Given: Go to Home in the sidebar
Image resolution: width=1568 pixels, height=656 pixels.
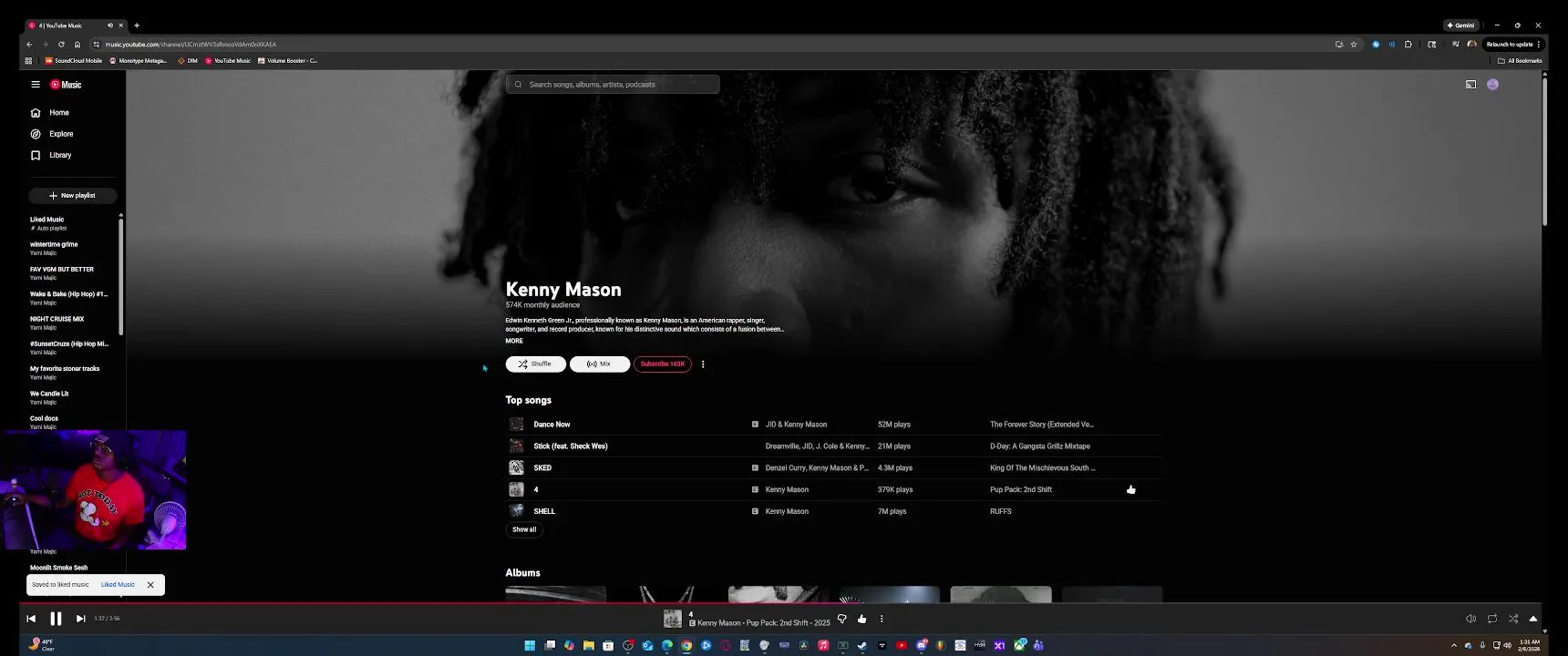Looking at the screenshot, I should (x=59, y=113).
